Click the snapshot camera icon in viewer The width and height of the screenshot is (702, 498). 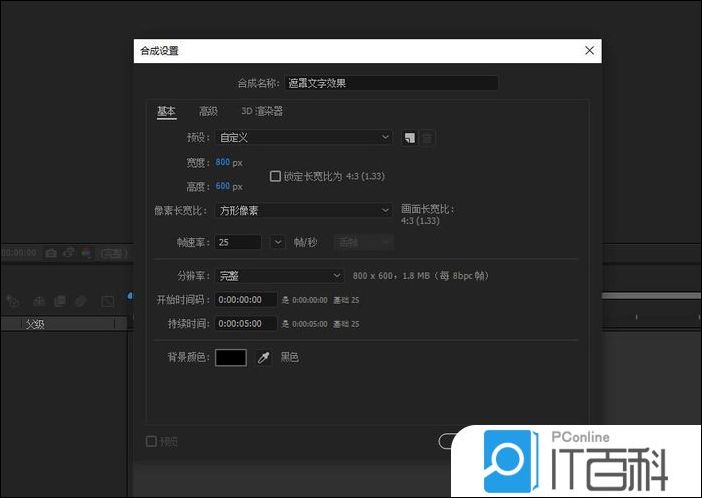(x=51, y=253)
